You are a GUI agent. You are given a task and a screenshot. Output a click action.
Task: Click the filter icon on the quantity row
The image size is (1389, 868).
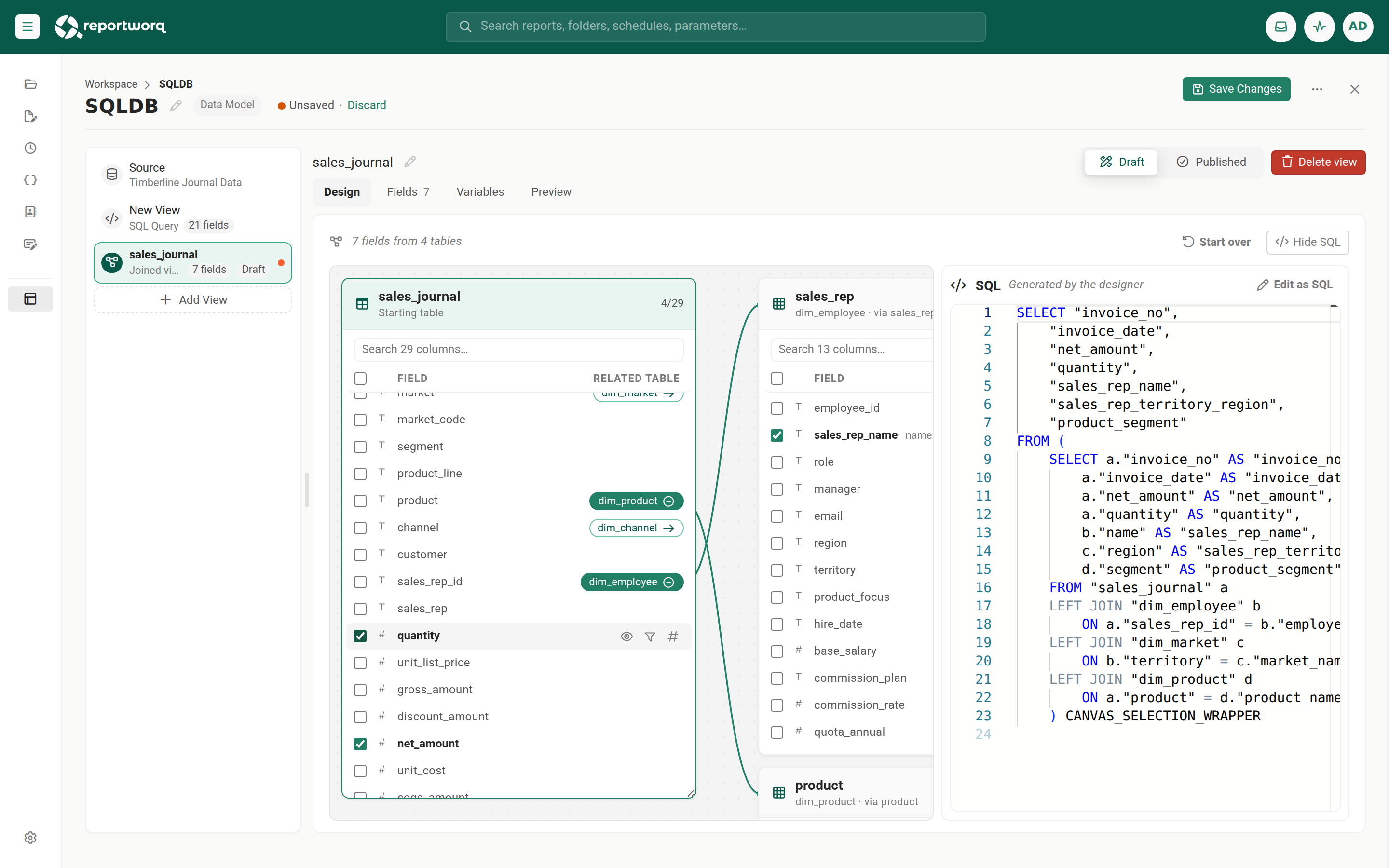pos(650,636)
